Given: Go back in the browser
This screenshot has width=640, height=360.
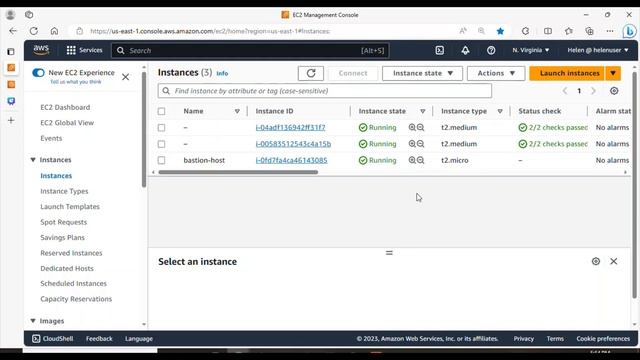Looking at the screenshot, I should (x=13, y=31).
